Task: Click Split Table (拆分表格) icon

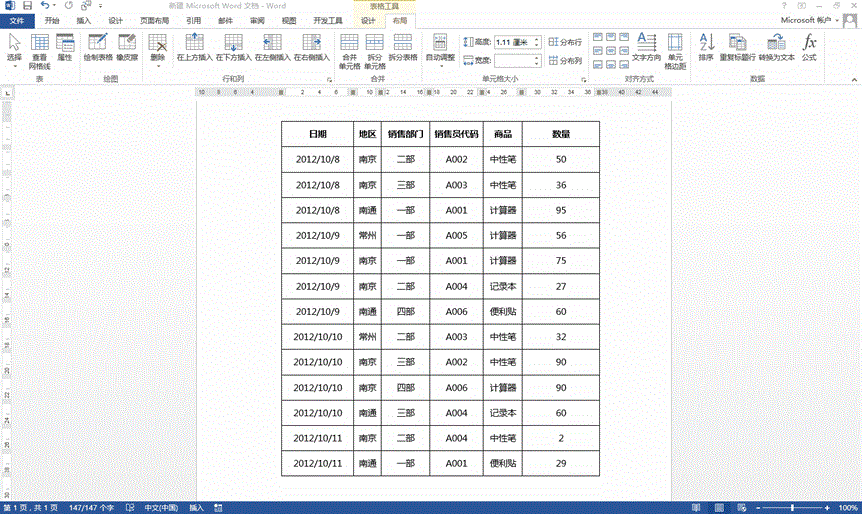Action: click(402, 46)
